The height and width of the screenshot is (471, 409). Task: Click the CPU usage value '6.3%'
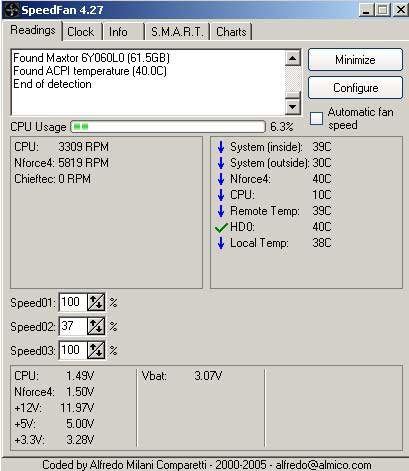click(282, 127)
